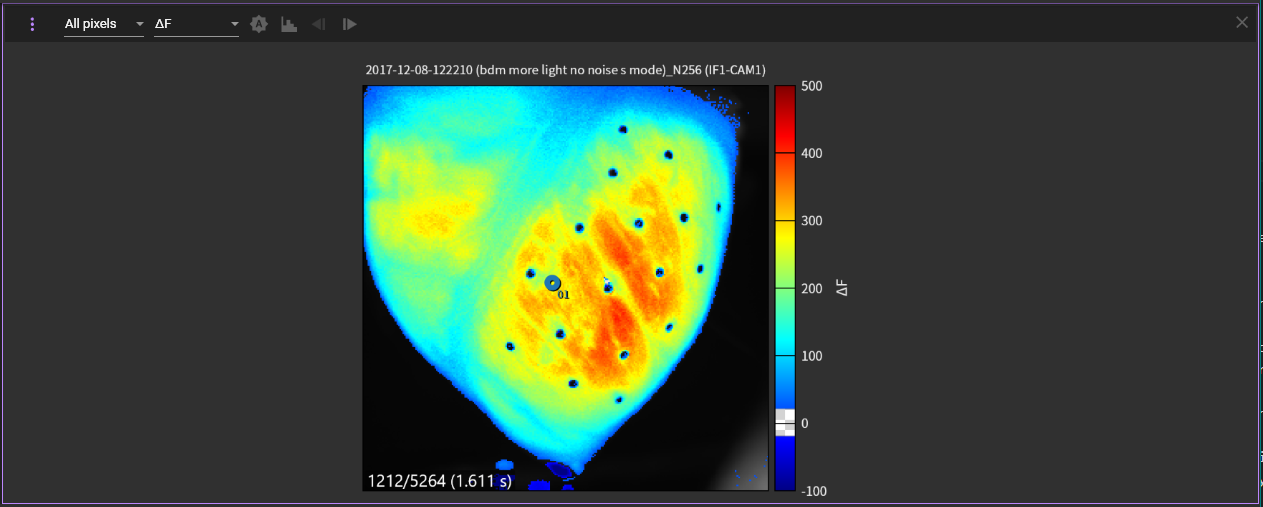This screenshot has width=1263, height=507.
Task: Open the All pixels dropdown
Action: click(105, 24)
